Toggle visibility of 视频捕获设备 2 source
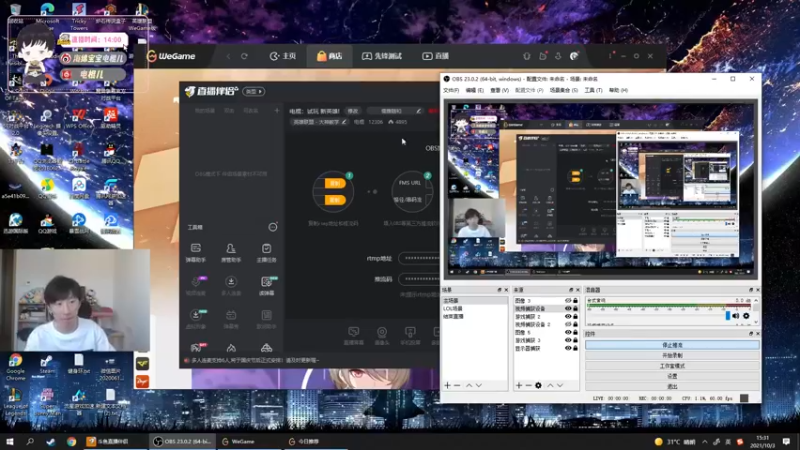The width and height of the screenshot is (800, 450). coord(568,324)
